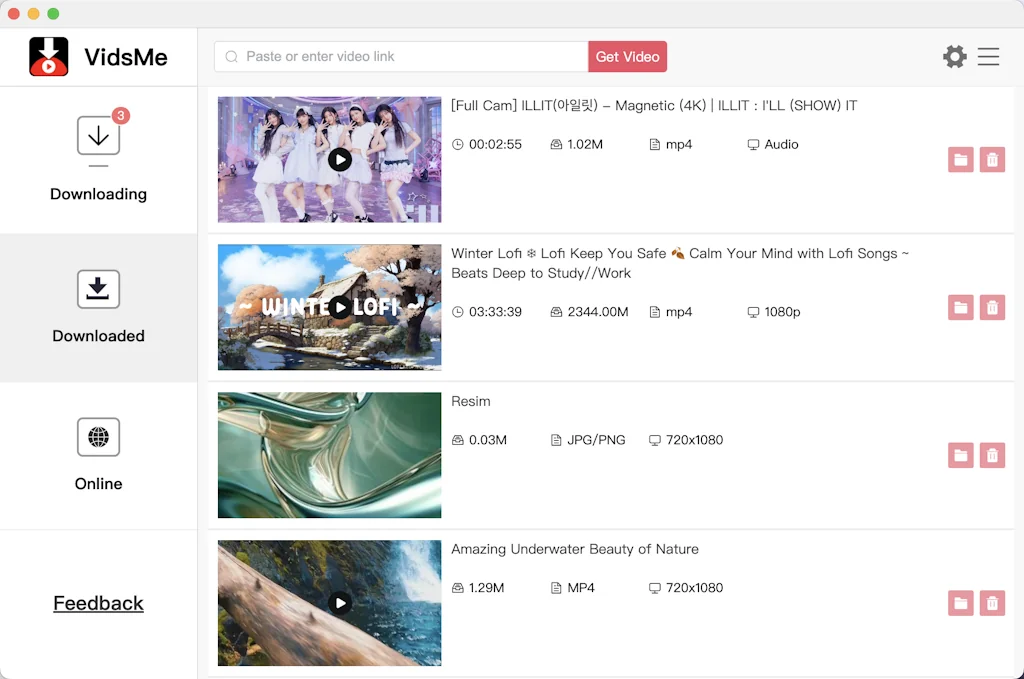
Task: Open the folder for the Winter Lofi video
Action: coord(961,307)
